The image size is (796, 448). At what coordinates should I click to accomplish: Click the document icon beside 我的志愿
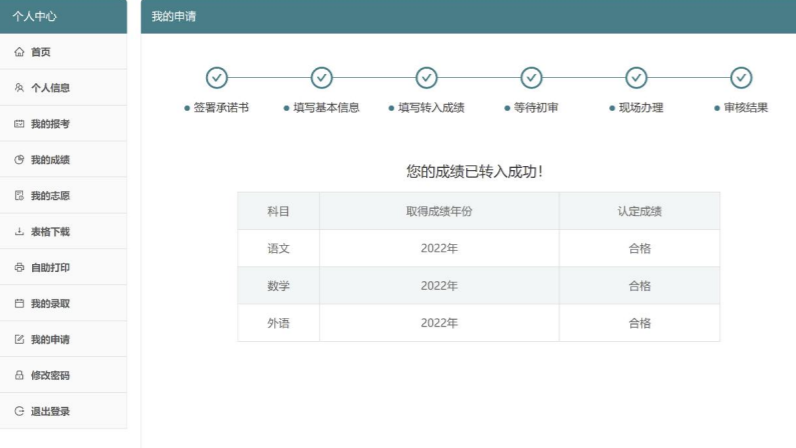[x=19, y=196]
